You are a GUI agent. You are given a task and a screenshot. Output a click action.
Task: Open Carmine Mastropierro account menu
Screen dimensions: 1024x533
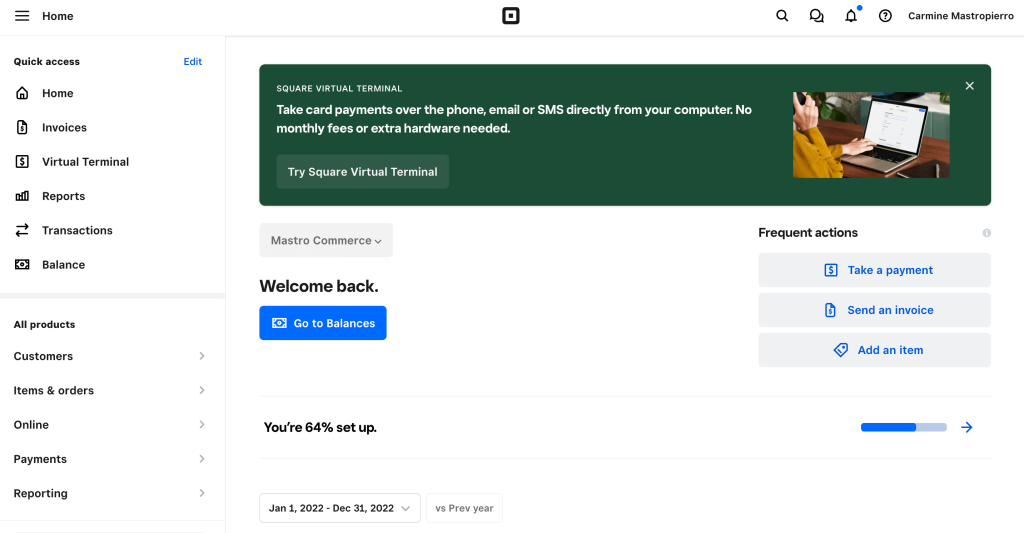[x=961, y=16]
